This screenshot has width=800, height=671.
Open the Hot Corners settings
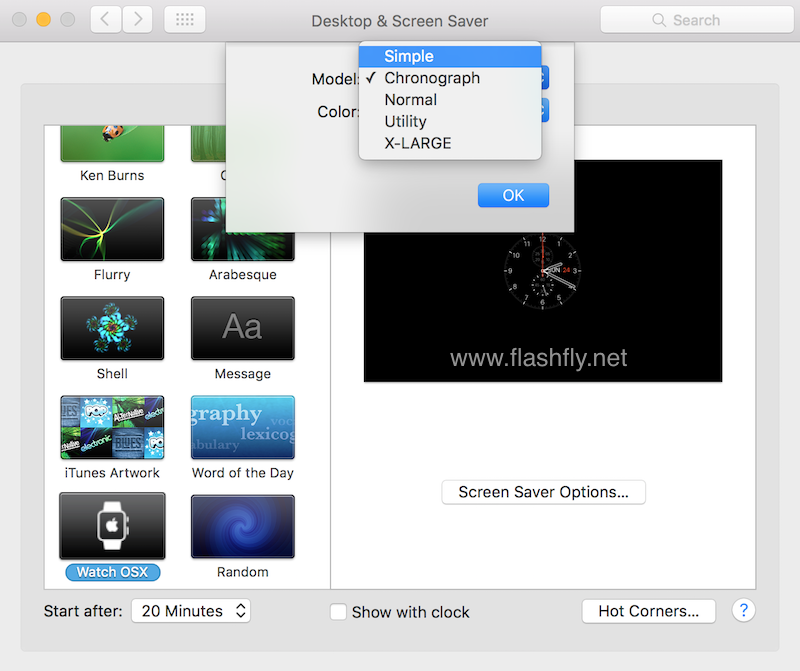coord(648,611)
